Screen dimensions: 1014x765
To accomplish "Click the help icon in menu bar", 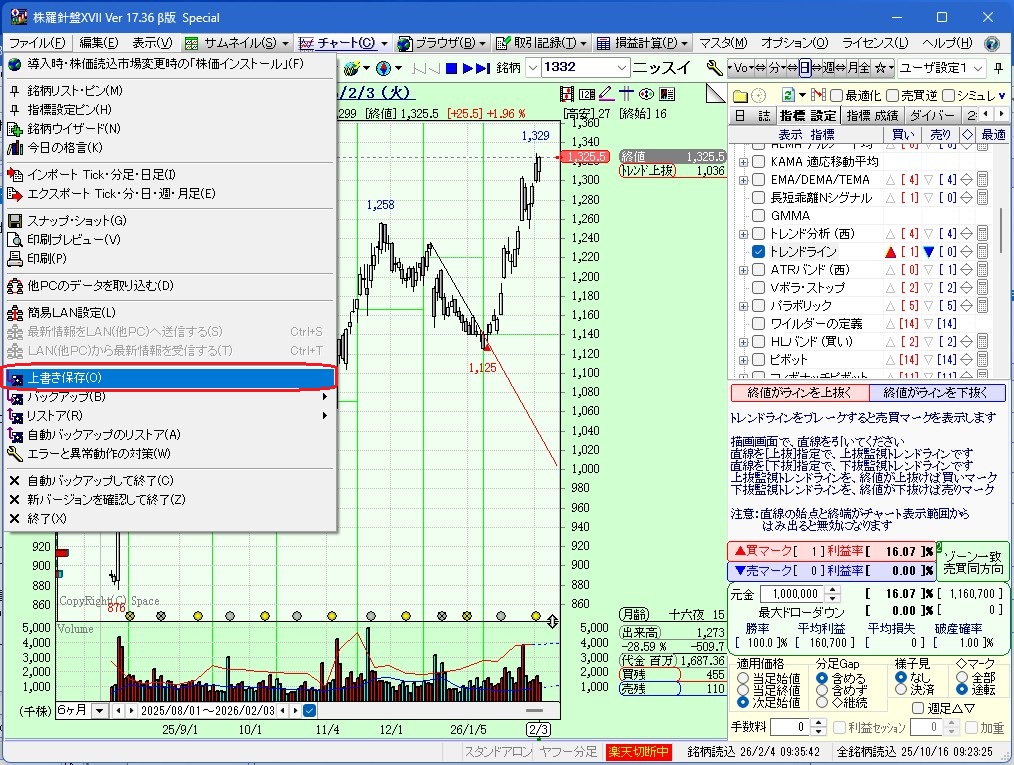I will click(992, 43).
